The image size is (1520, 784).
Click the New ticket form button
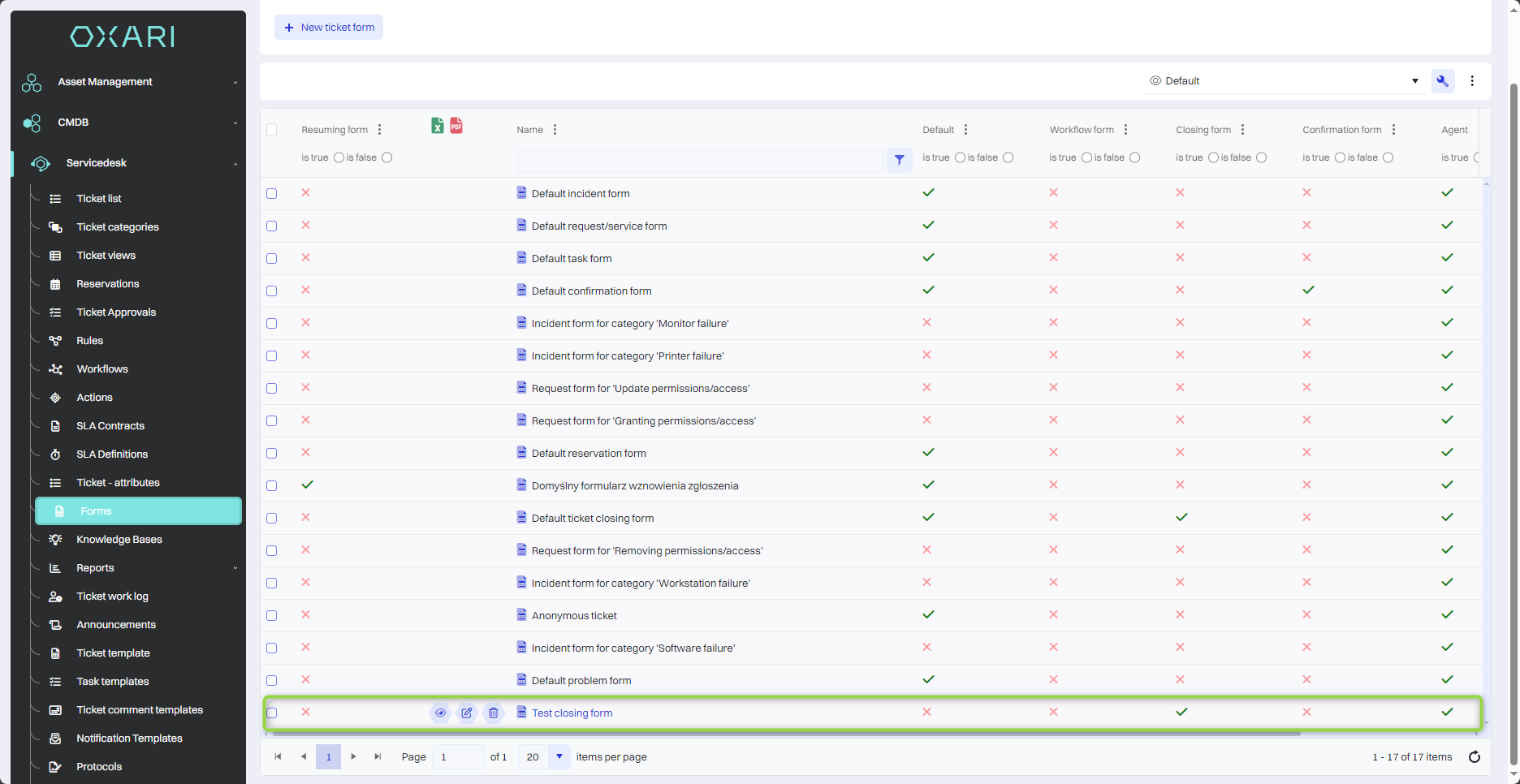coord(329,28)
